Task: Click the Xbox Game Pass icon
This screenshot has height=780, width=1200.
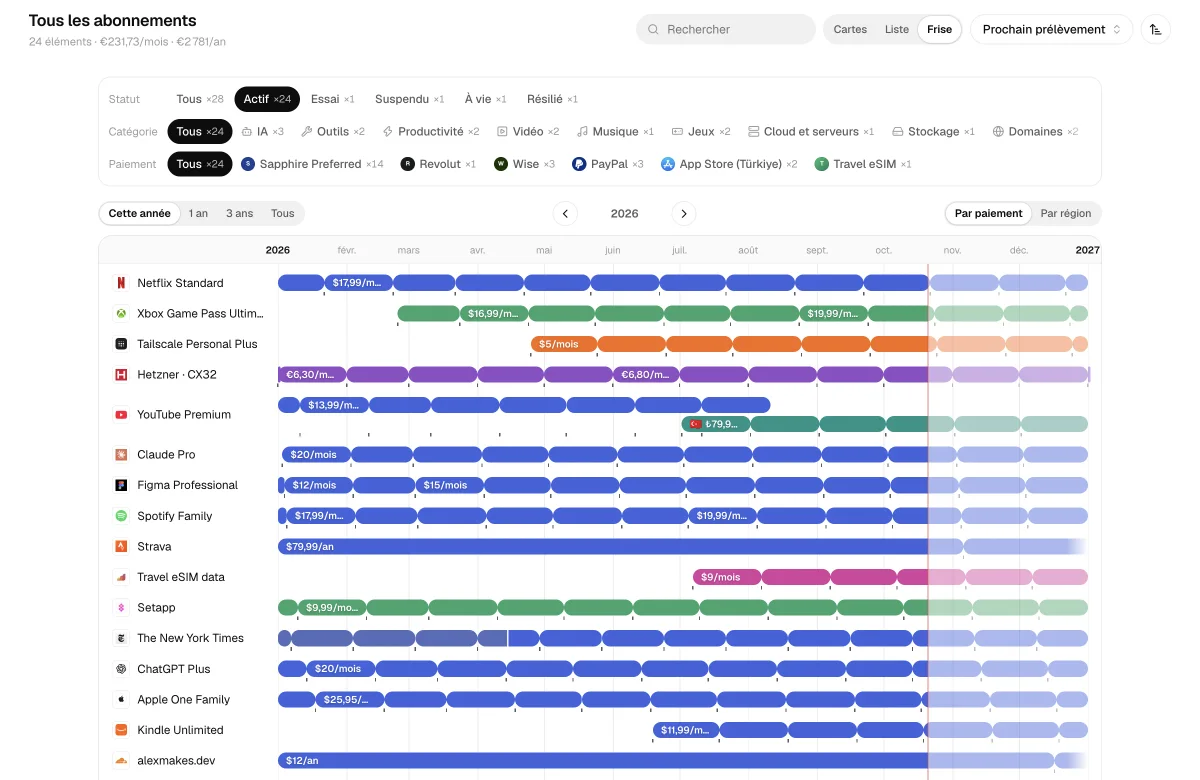Action: point(121,314)
